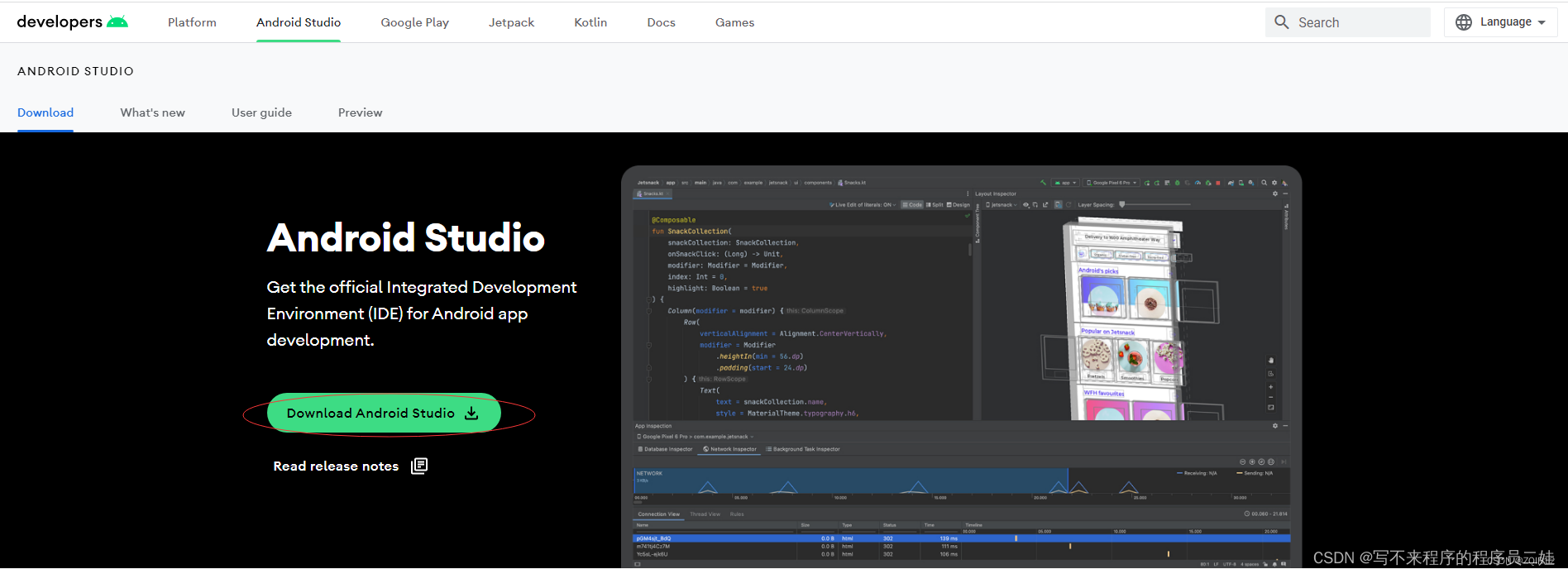Click the Status column header in the connections table
Viewport: 1568px width, 574px height.
pos(890,525)
